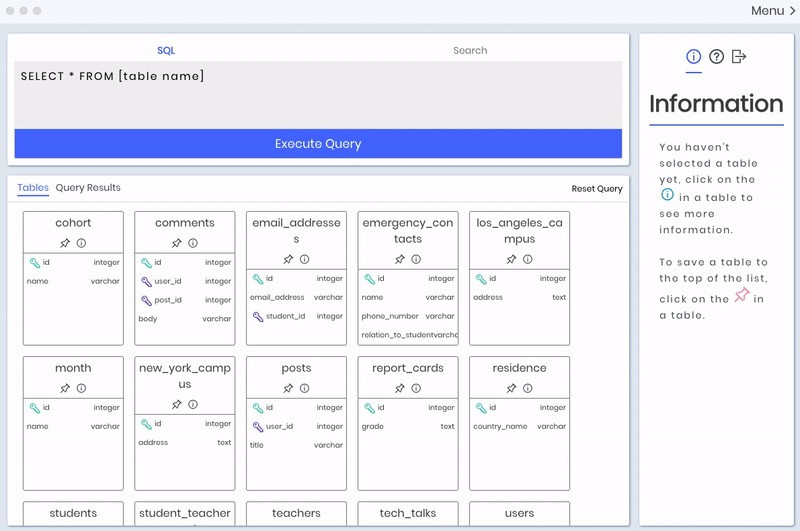Viewport: 800px width, 531px height.
Task: Select the users table heading
Action: click(x=519, y=513)
